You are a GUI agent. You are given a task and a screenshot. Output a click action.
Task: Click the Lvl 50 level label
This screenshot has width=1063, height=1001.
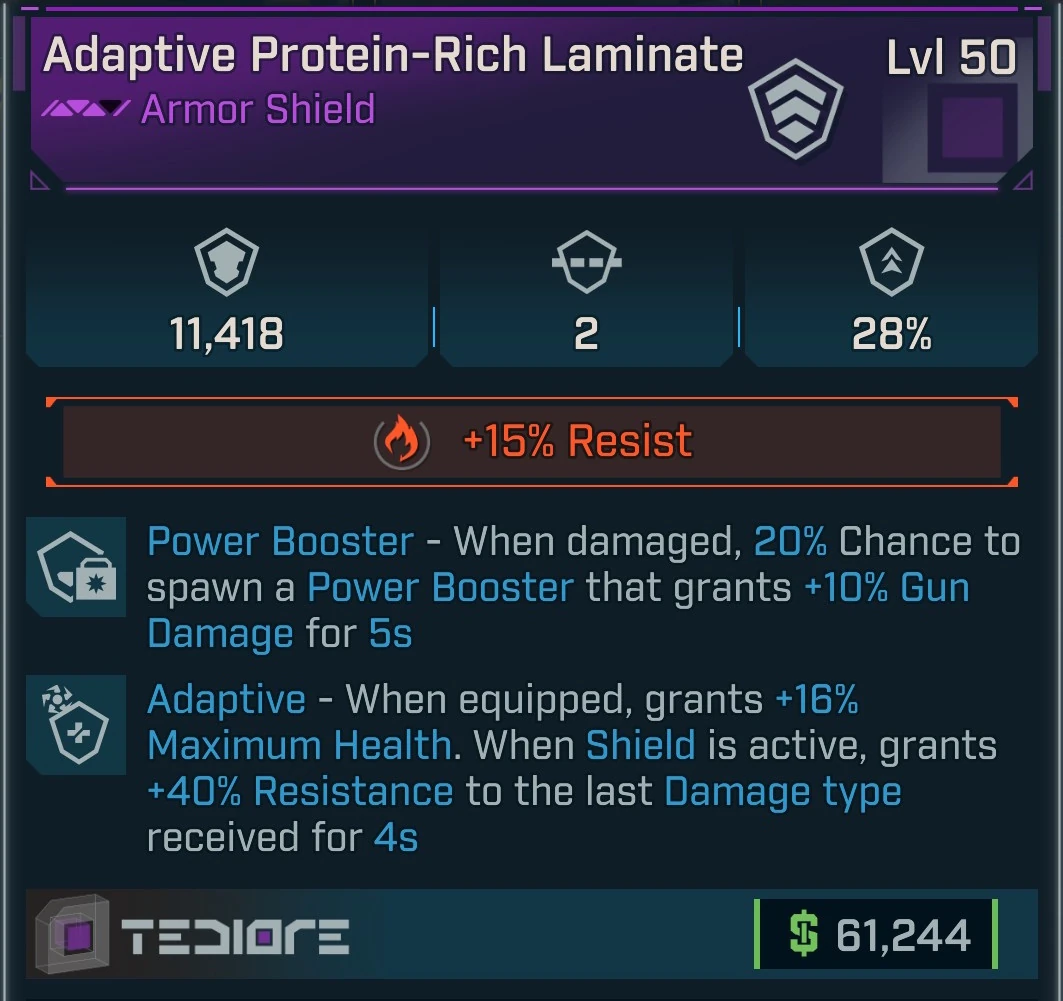(x=951, y=58)
